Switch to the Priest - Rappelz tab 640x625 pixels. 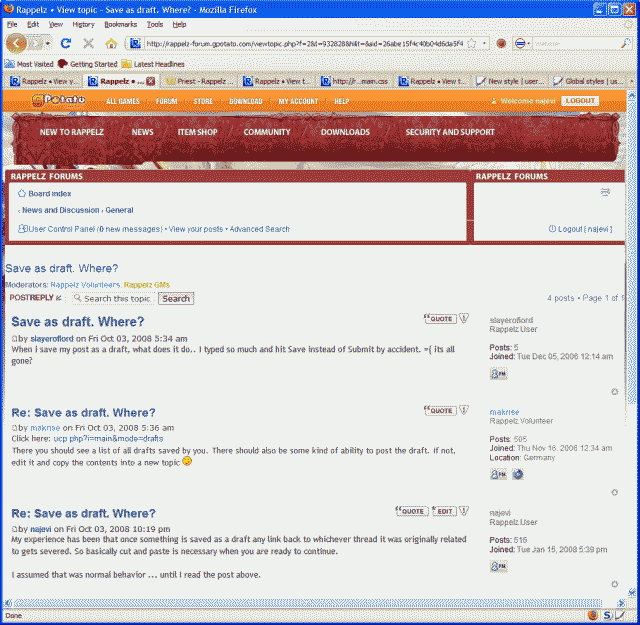click(200, 81)
